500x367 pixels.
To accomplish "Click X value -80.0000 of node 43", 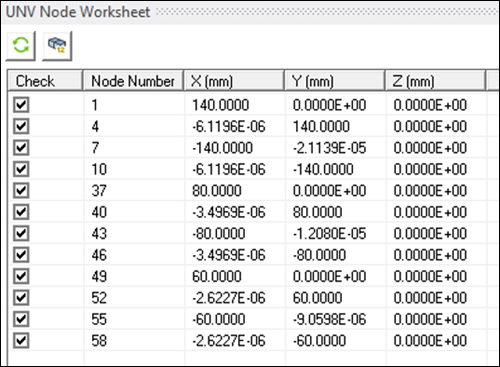I will point(219,234).
